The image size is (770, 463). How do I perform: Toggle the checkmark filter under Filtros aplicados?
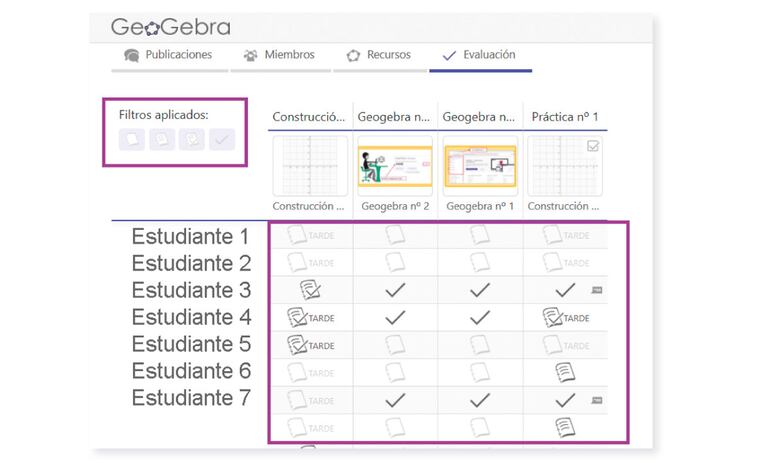click(221, 139)
